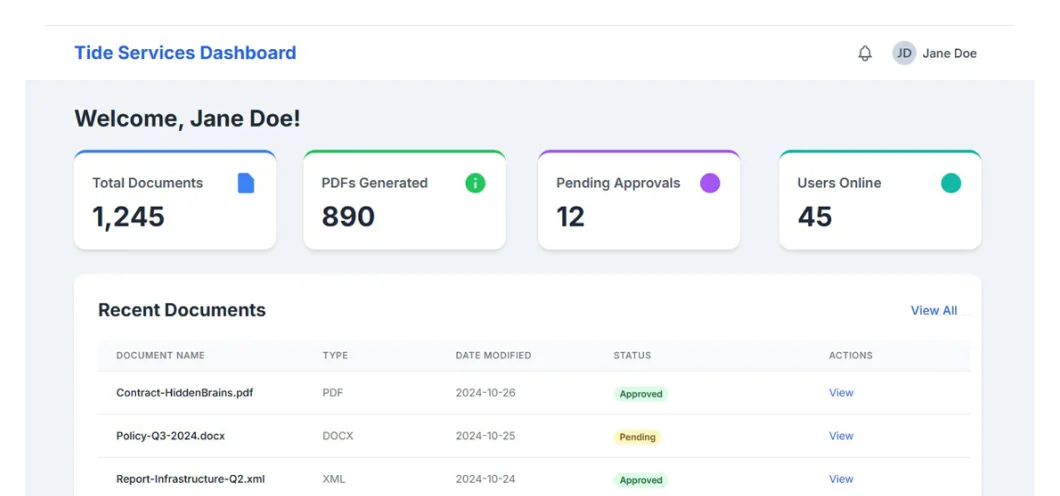Click the Approved badge for Contract-HiddenBrains.pdf

[x=641, y=394]
